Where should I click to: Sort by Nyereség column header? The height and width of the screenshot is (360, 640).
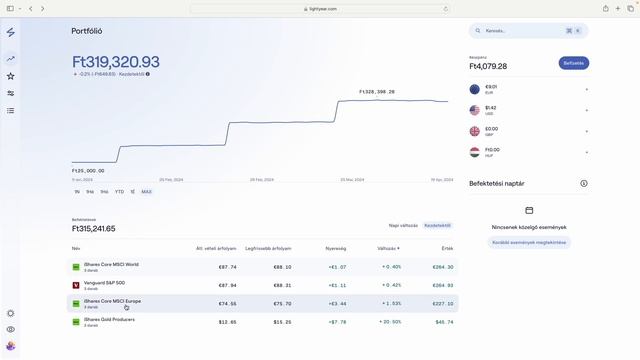[336, 248]
